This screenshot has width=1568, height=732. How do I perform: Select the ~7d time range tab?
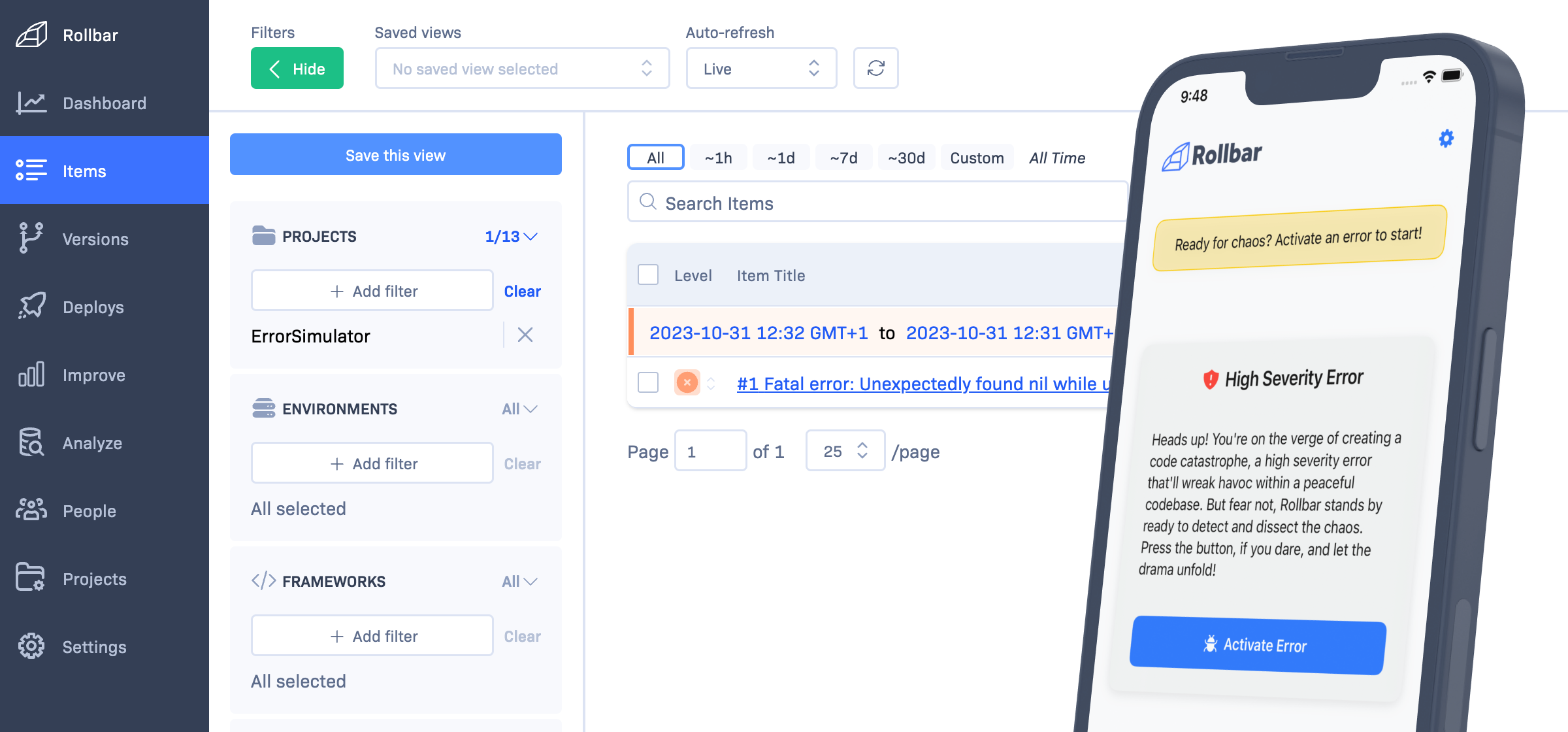843,158
